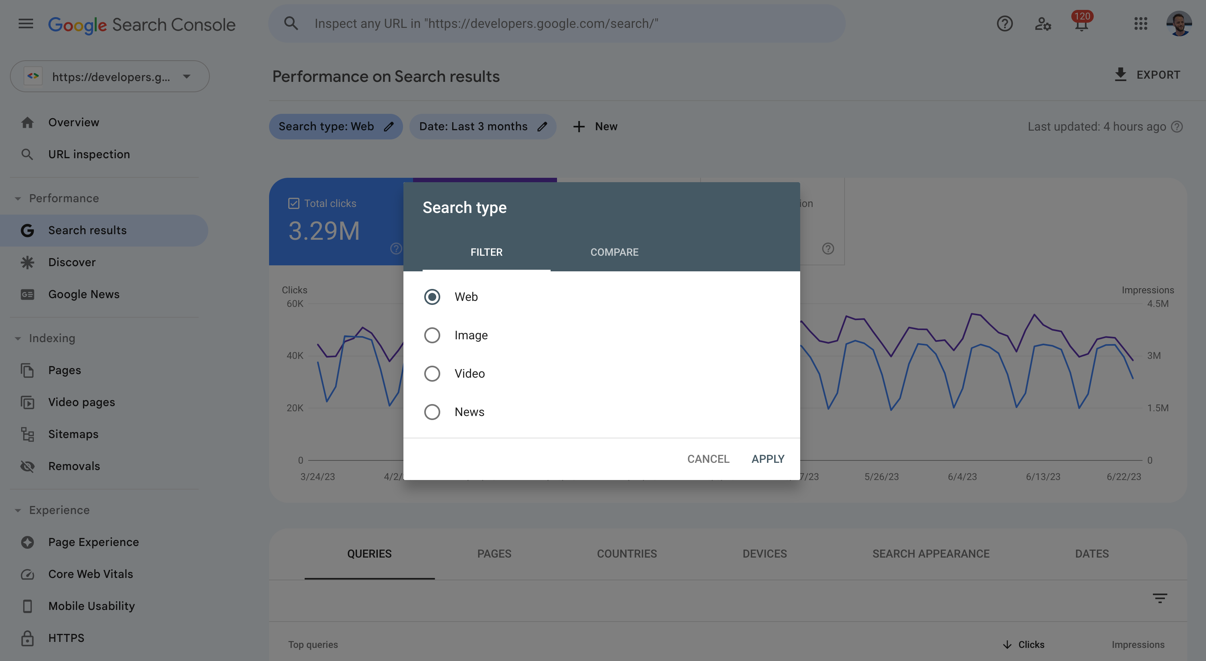
Task: Select the Video search type
Action: coord(432,373)
